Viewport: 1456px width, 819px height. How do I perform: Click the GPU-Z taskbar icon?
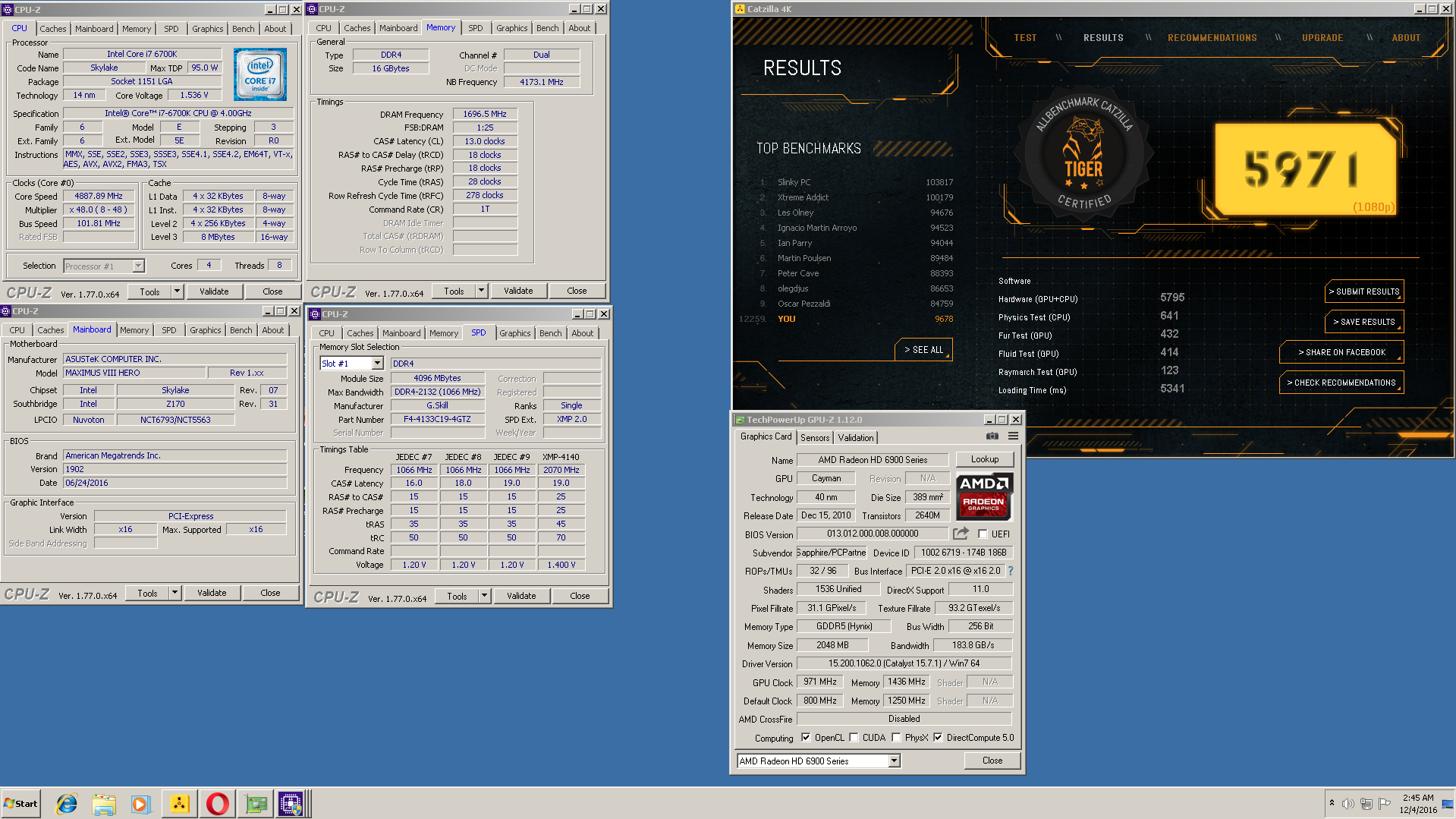point(256,804)
